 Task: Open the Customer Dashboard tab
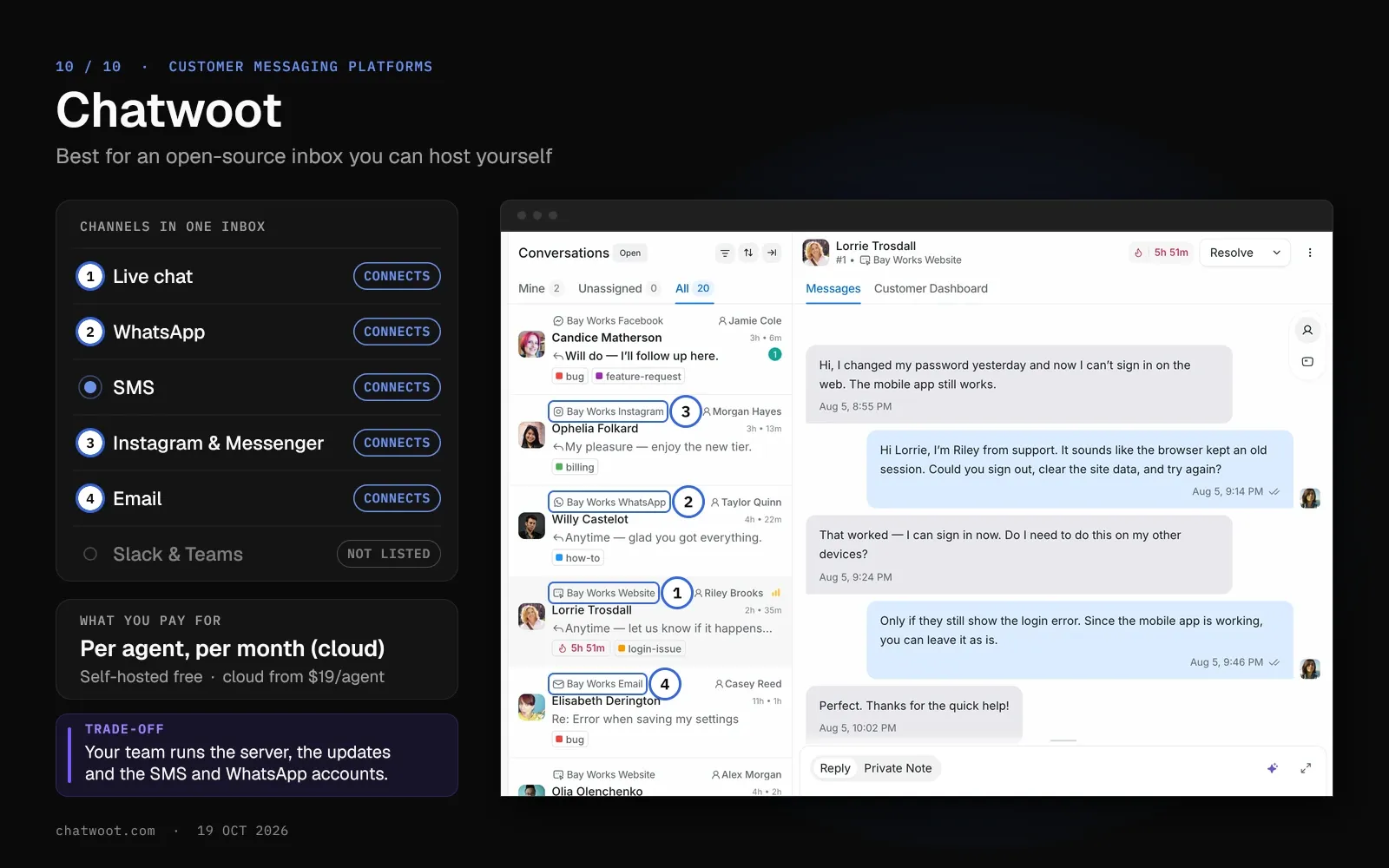pos(931,288)
